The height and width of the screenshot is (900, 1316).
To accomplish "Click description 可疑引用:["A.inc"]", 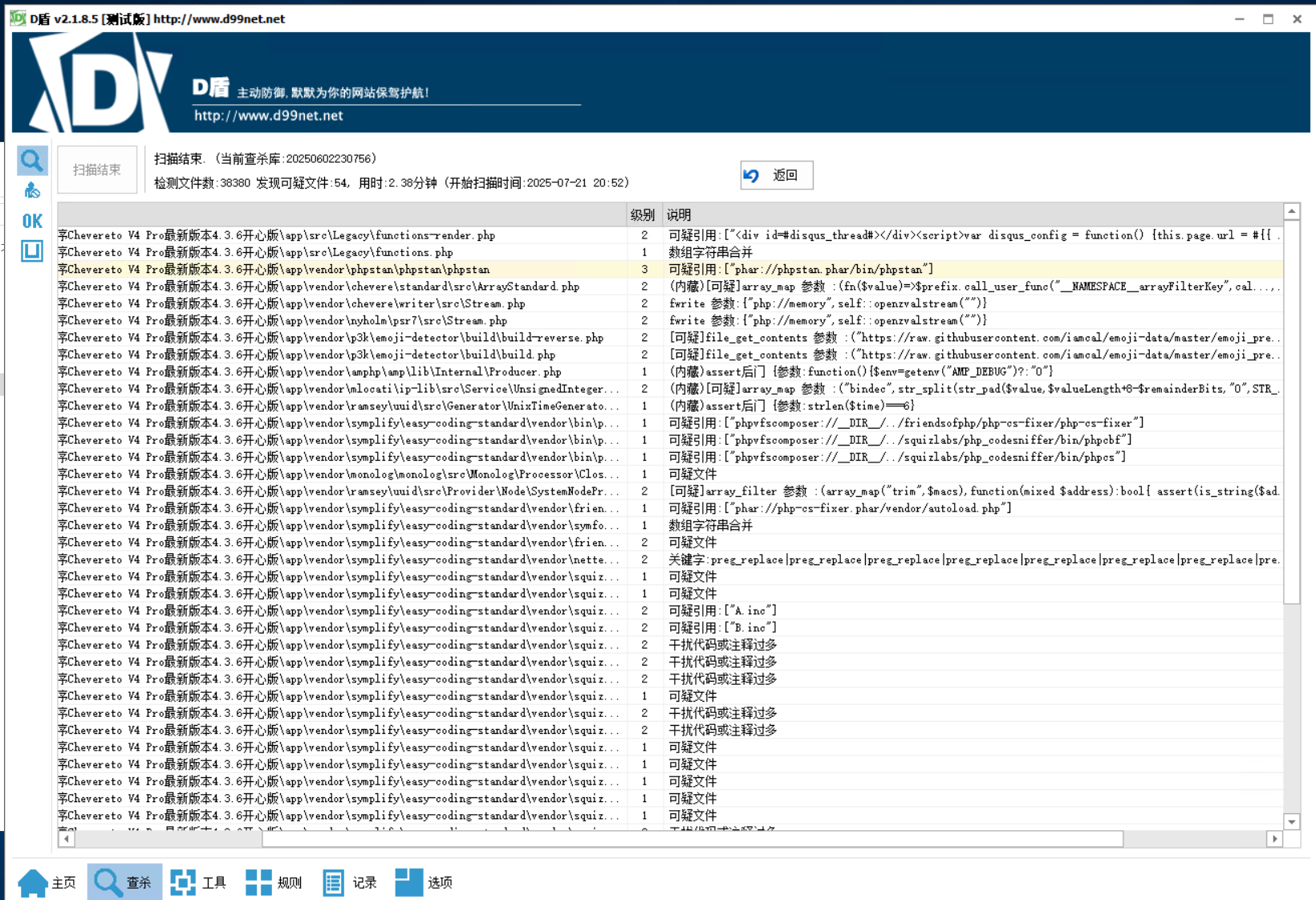I will [x=722, y=611].
